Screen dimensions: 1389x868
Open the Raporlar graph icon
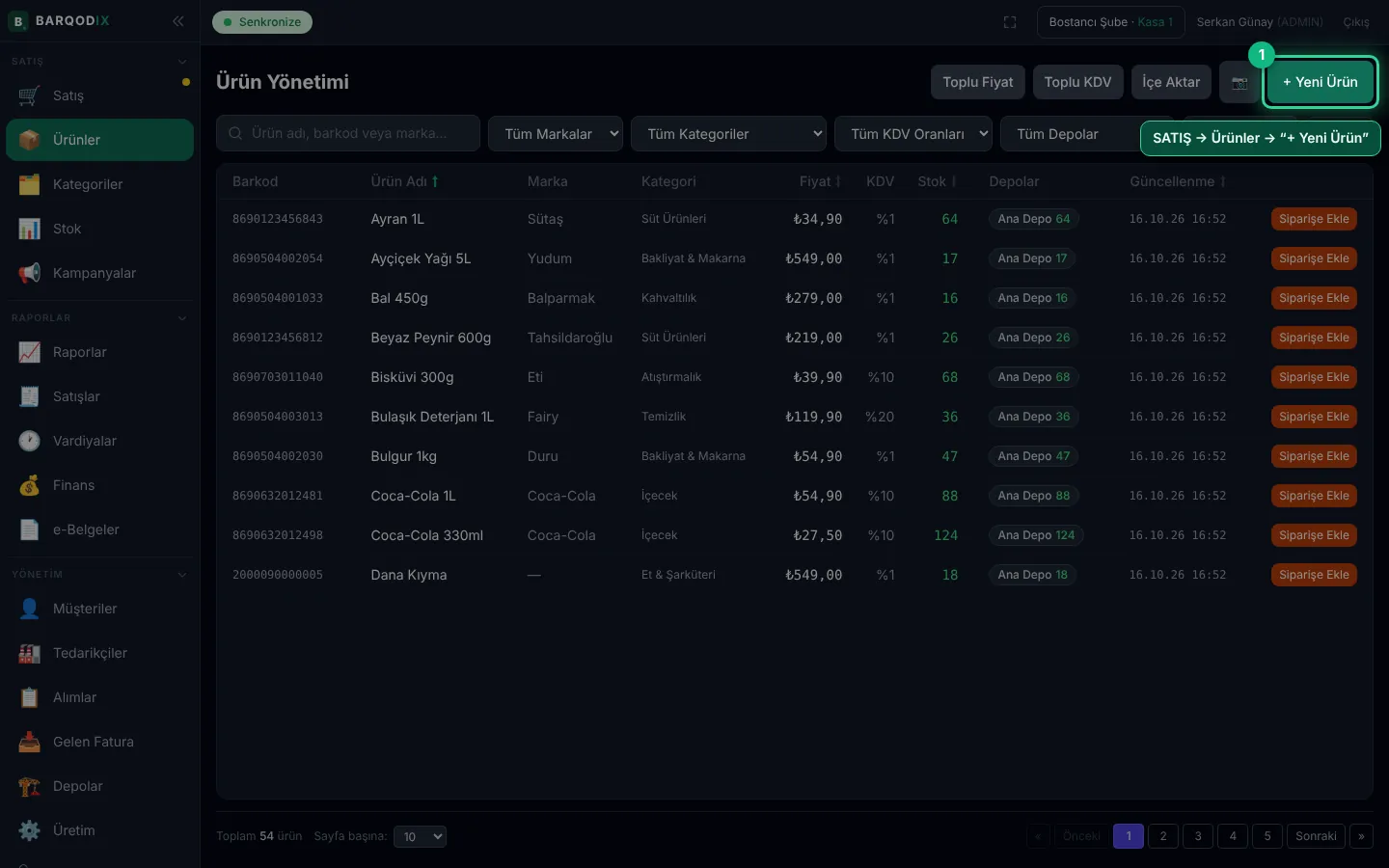[x=30, y=352]
